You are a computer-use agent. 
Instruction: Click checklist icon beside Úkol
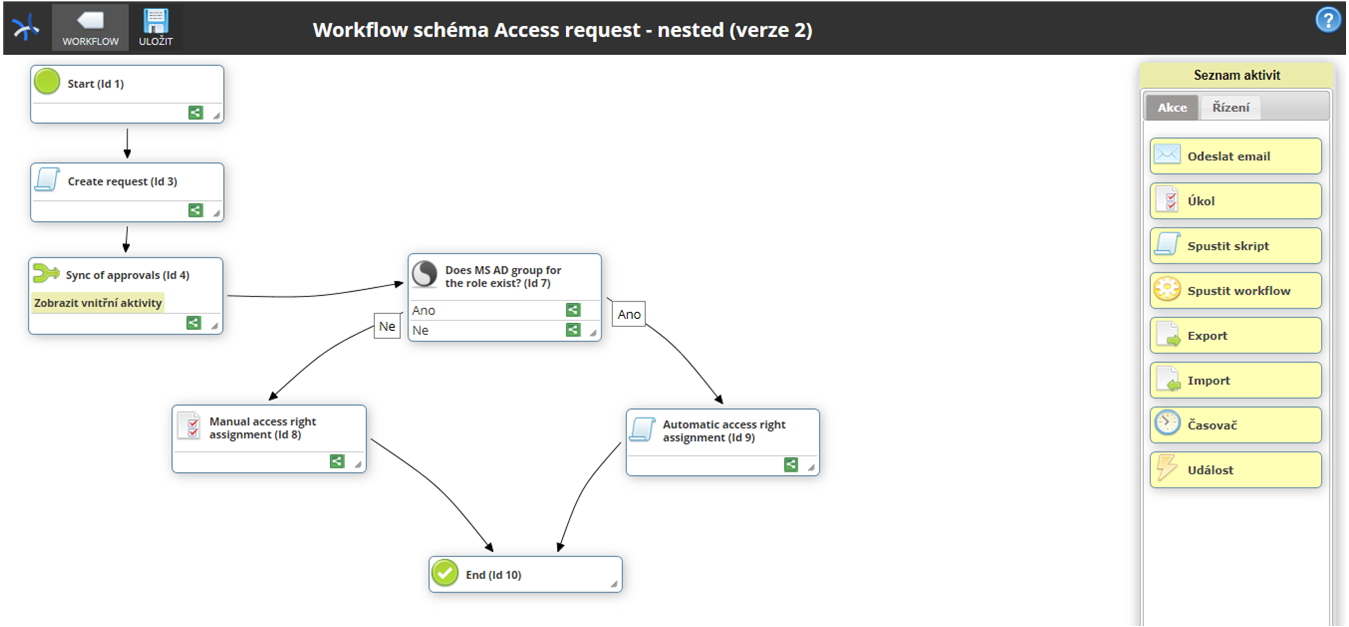[x=1167, y=201]
